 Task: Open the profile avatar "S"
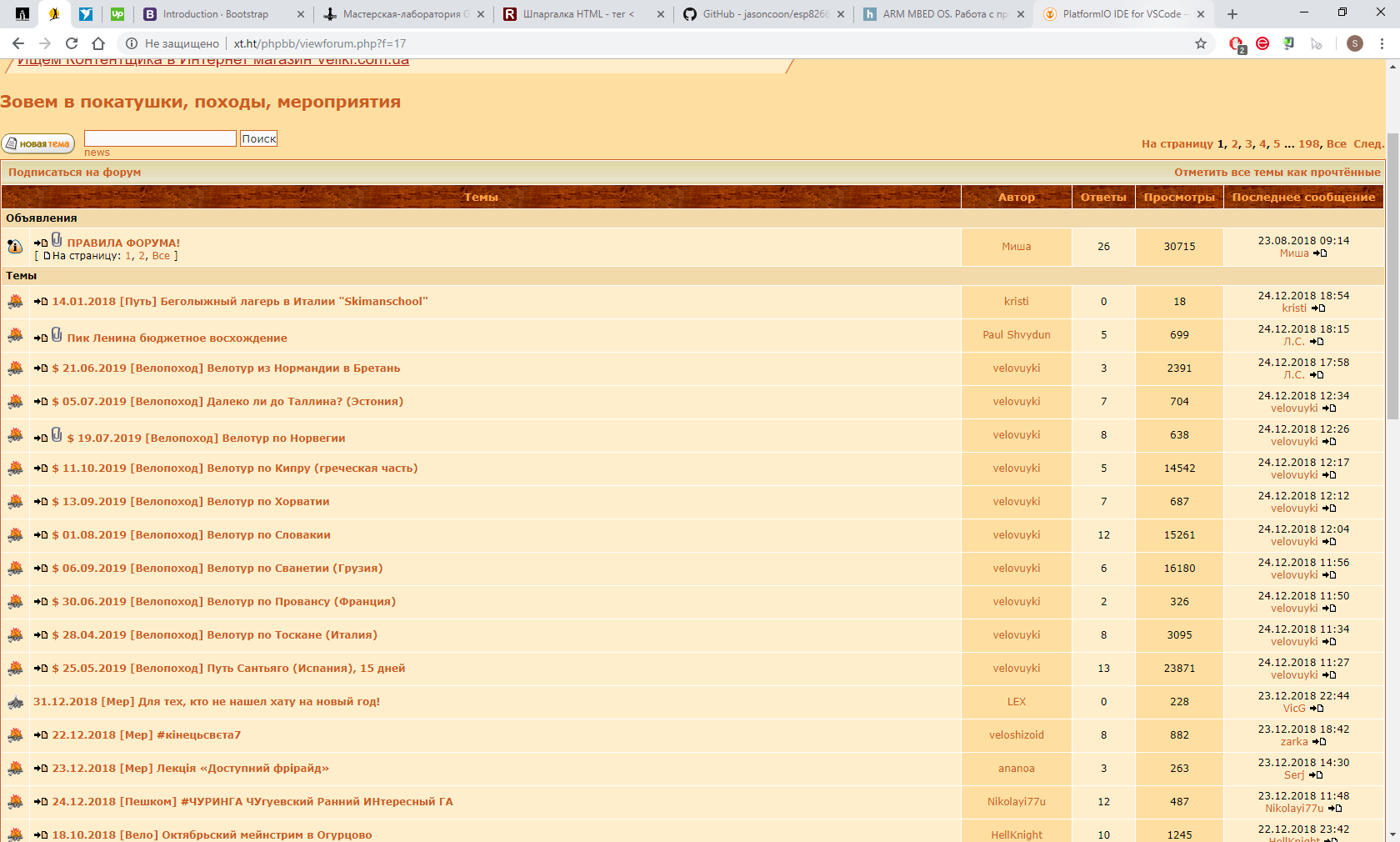pyautogui.click(x=1355, y=43)
